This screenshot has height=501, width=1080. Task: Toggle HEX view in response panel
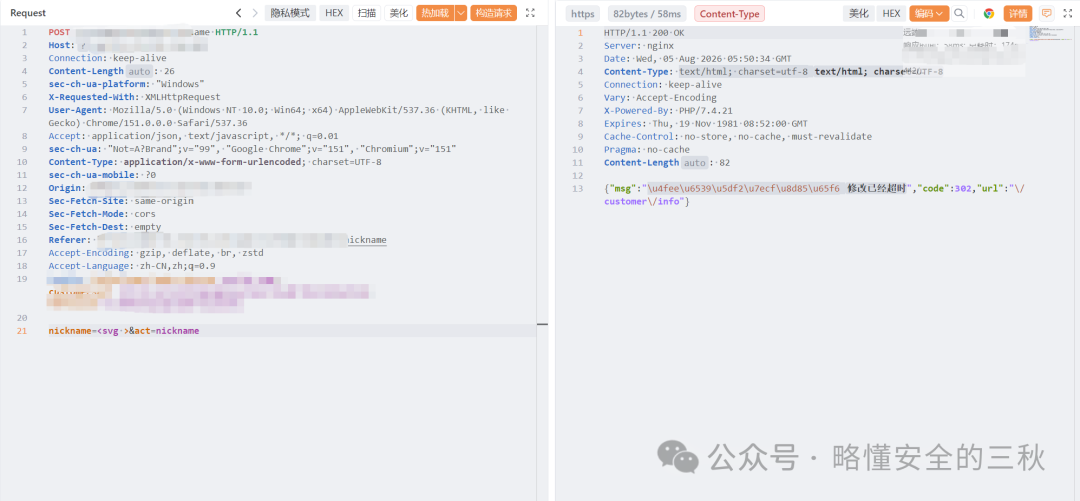pyautogui.click(x=891, y=14)
